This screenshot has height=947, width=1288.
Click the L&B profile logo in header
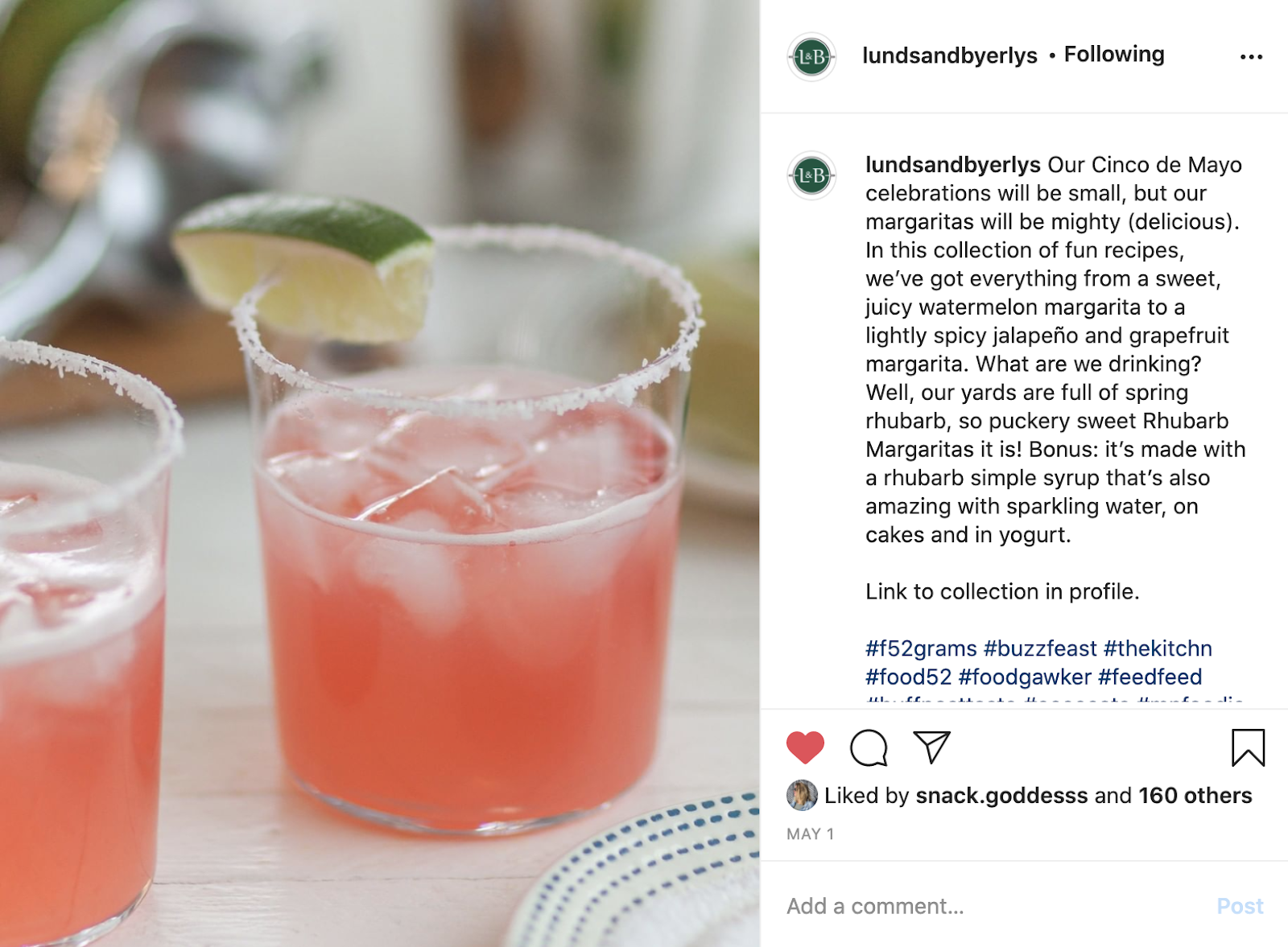811,56
